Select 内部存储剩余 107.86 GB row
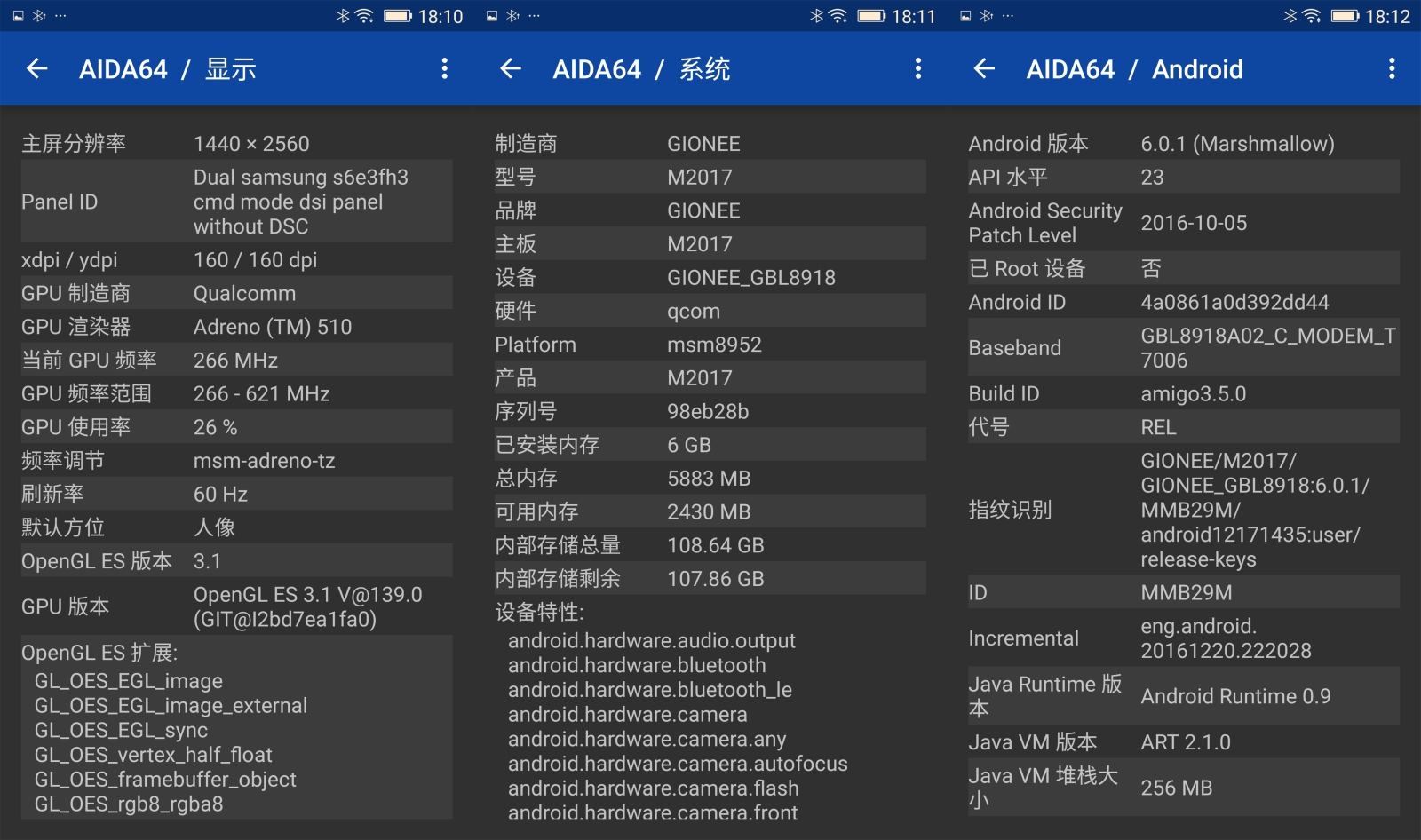The height and width of the screenshot is (840, 1421). (x=710, y=578)
